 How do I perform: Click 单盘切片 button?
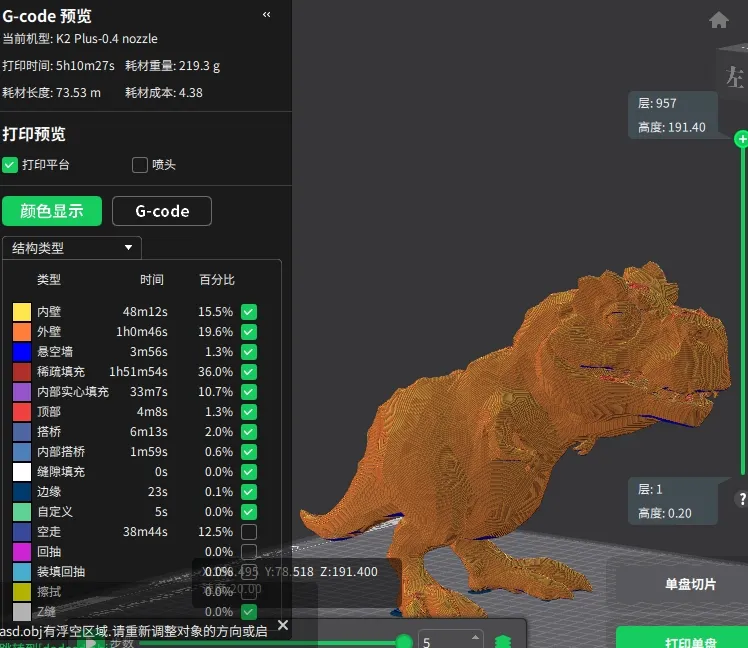(690, 584)
